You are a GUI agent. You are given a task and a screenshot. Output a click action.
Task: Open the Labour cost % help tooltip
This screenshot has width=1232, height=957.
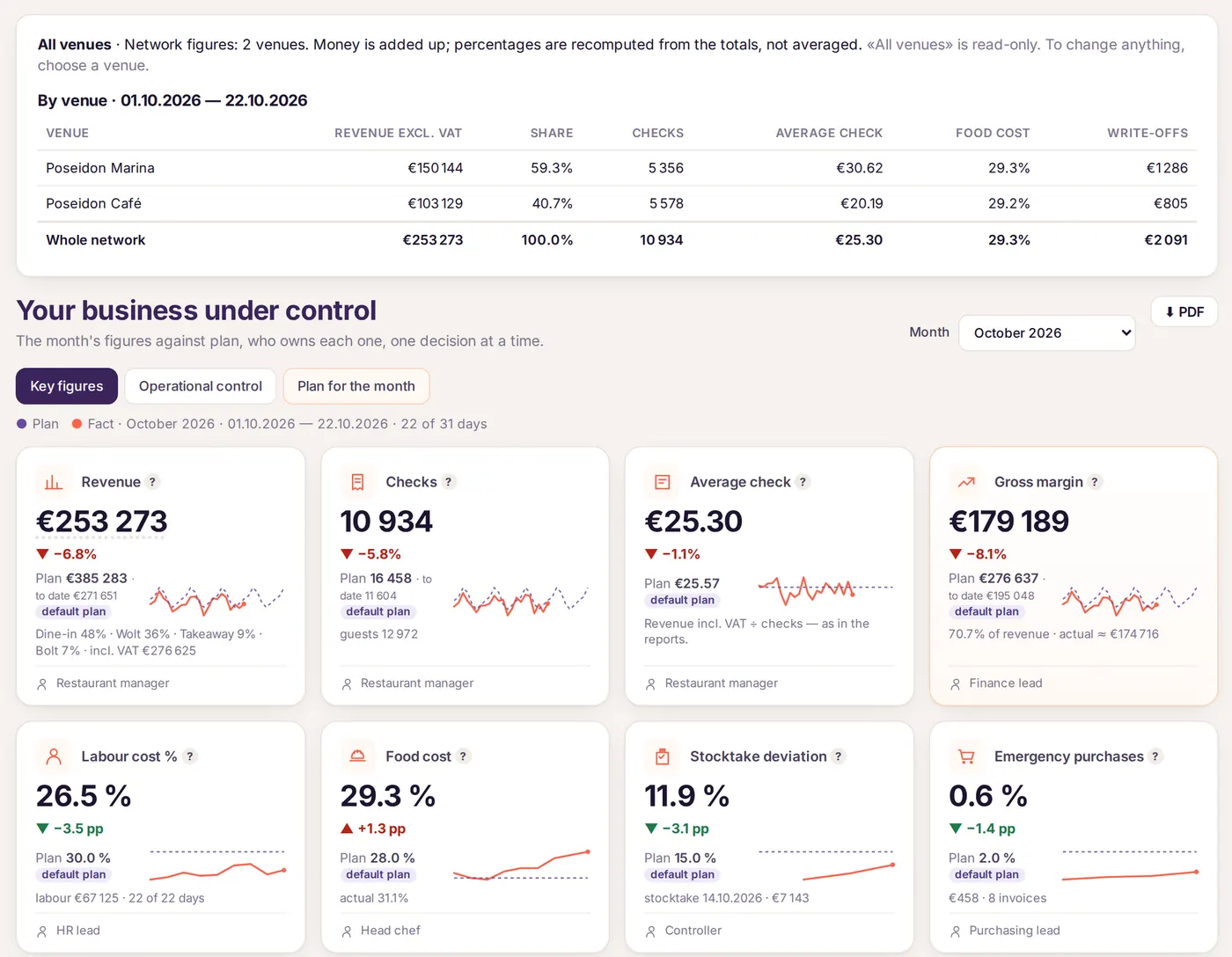coord(190,756)
